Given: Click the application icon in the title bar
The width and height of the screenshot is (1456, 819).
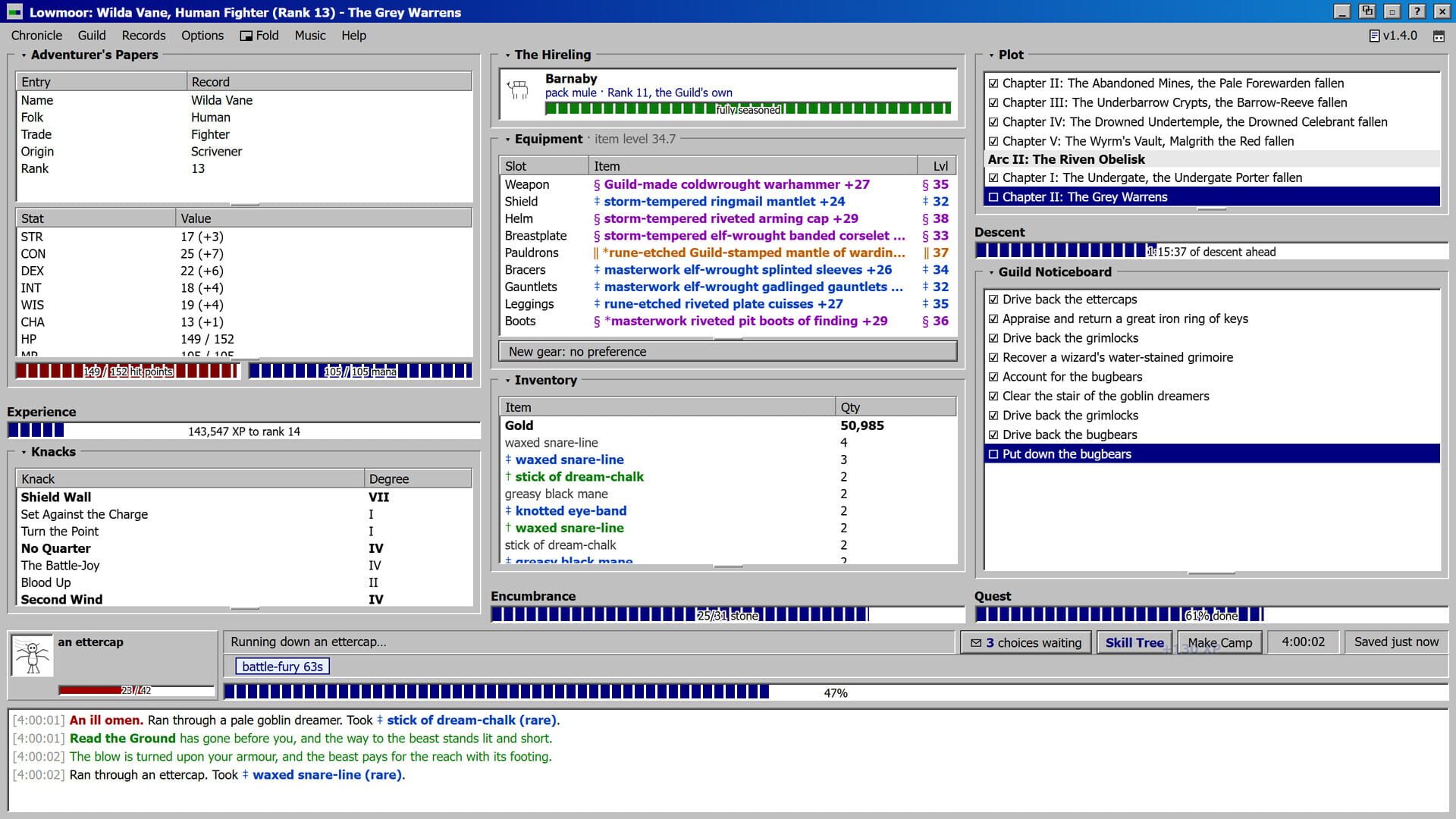Looking at the screenshot, I should click(x=14, y=12).
